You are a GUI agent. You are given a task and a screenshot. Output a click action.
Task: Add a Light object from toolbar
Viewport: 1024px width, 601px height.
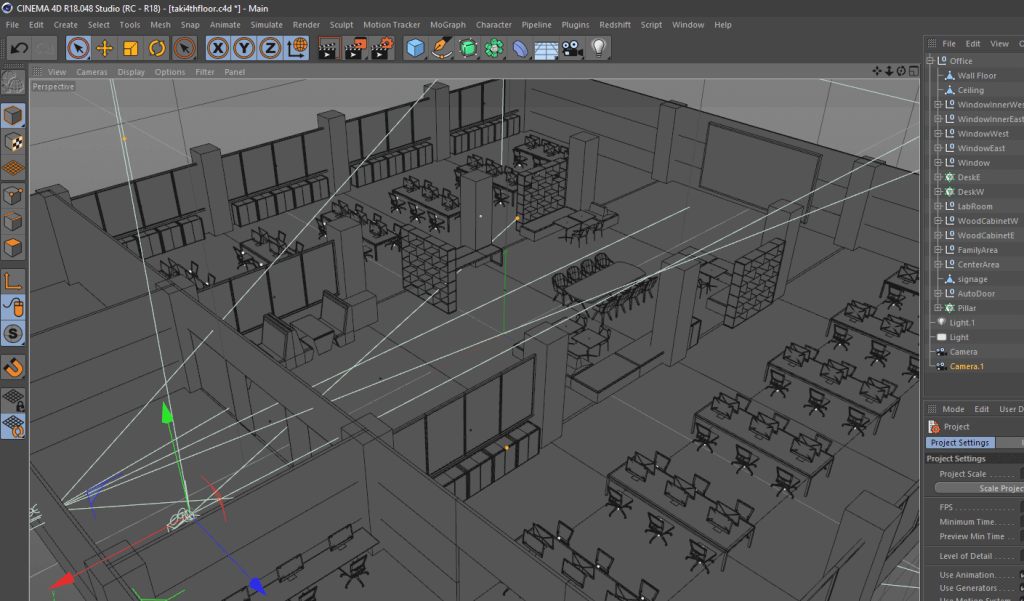pyautogui.click(x=599, y=48)
